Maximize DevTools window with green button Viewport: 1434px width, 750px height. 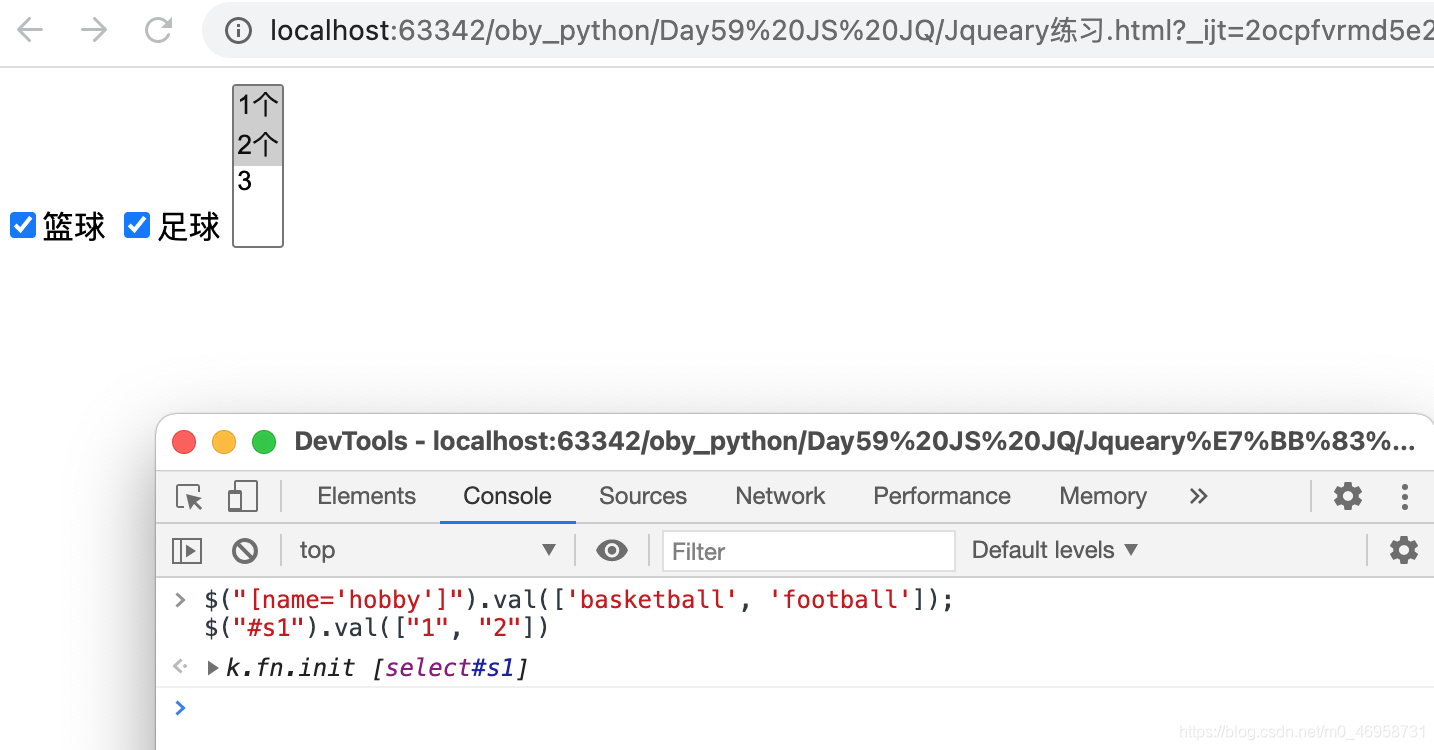[264, 442]
